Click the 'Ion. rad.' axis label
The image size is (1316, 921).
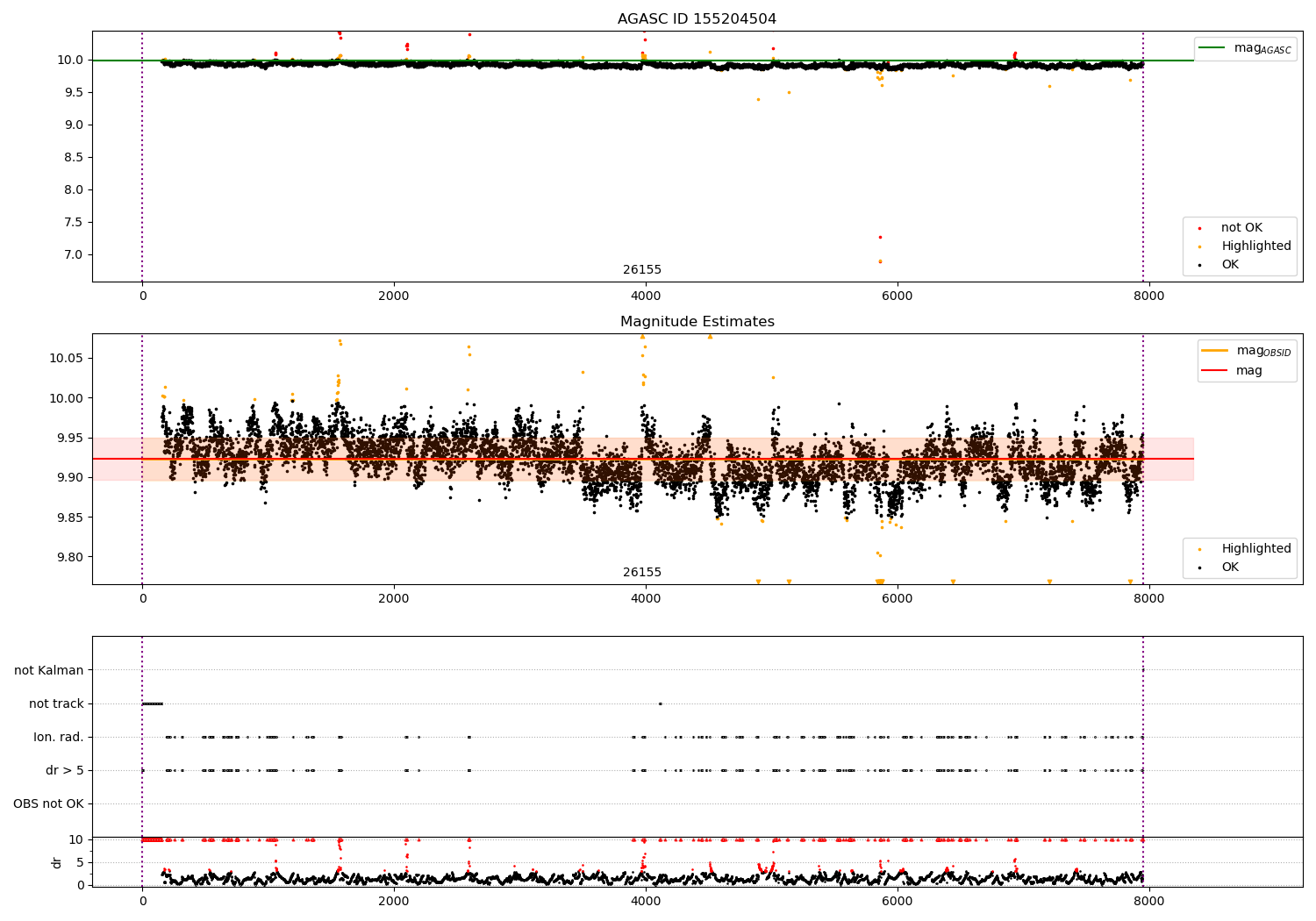(59, 738)
